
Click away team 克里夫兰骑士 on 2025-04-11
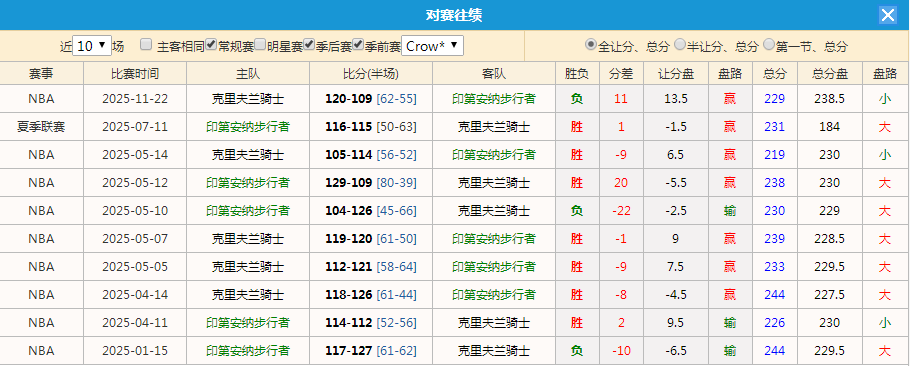click(x=494, y=322)
